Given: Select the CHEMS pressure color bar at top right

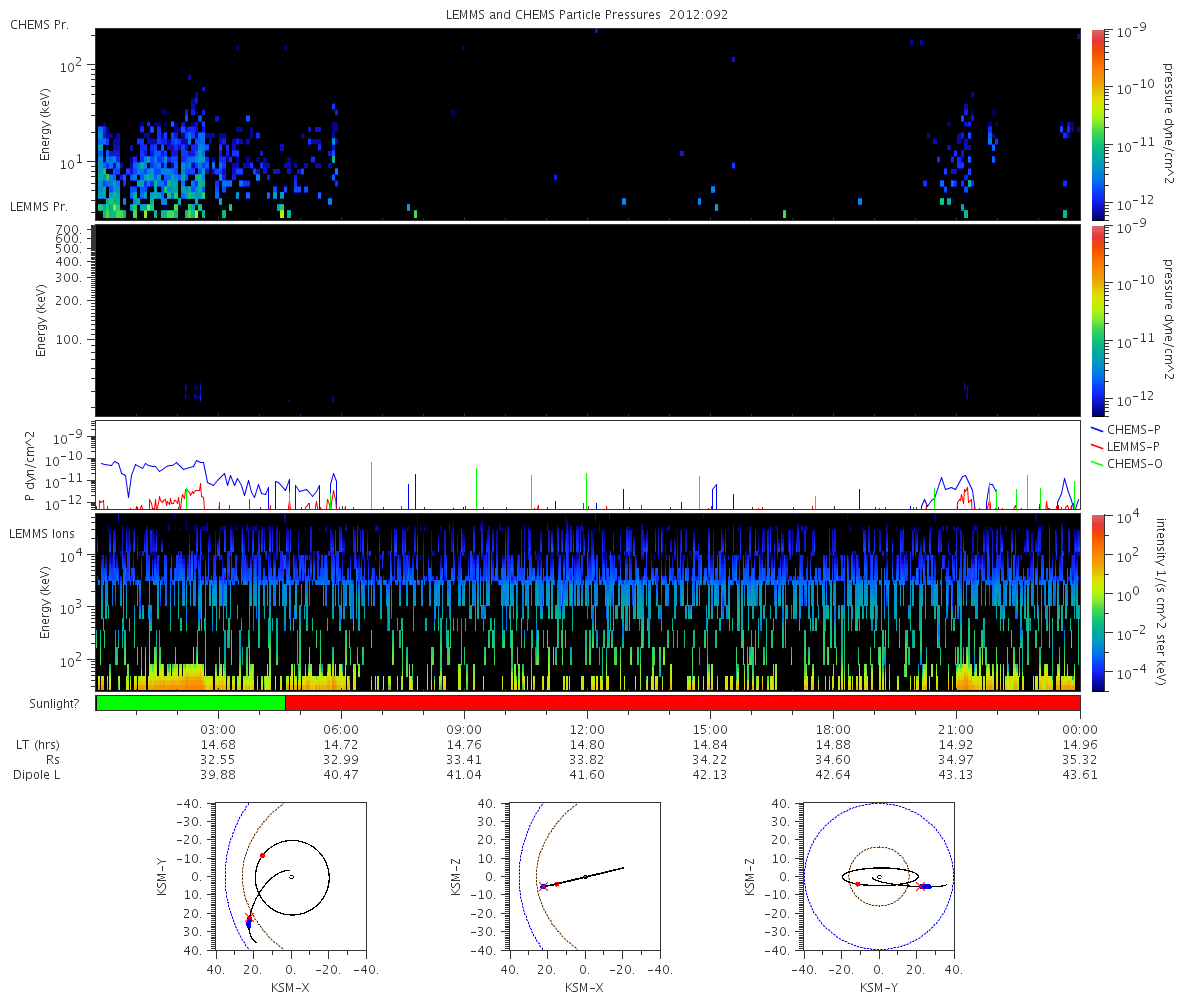Looking at the screenshot, I should coord(1097,123).
